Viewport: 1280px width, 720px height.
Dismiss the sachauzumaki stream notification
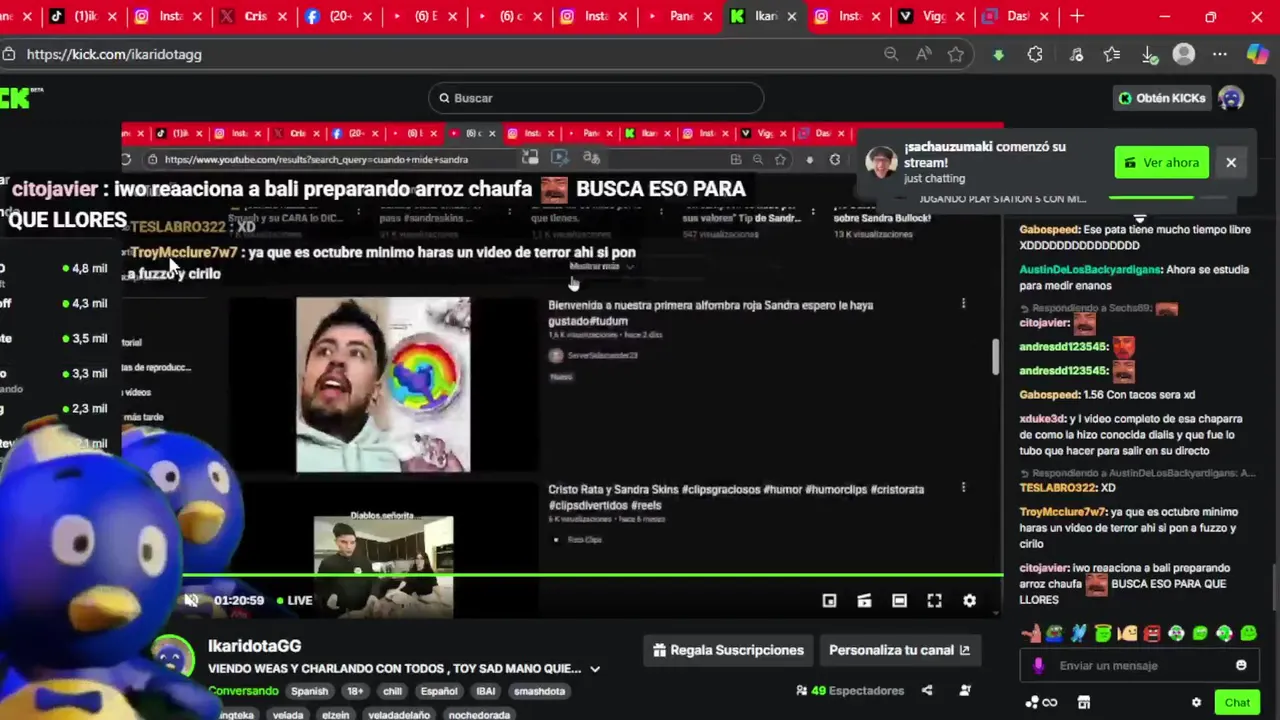point(1231,162)
